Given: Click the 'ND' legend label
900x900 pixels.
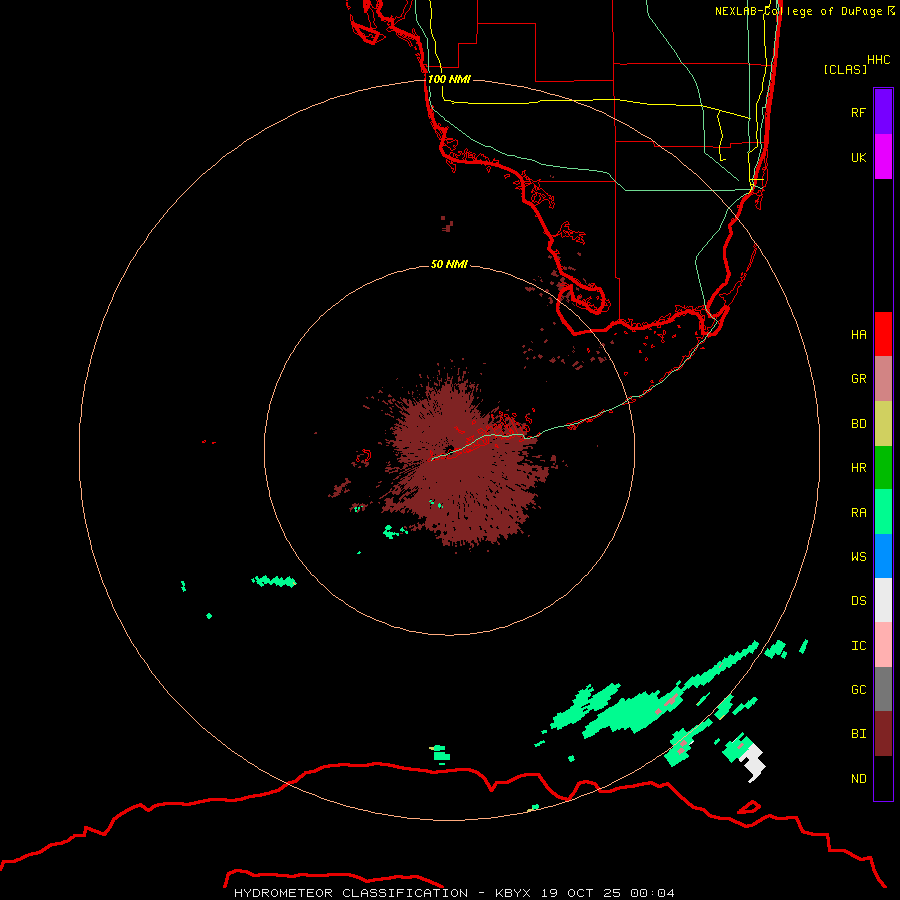Looking at the screenshot, I should click(858, 779).
